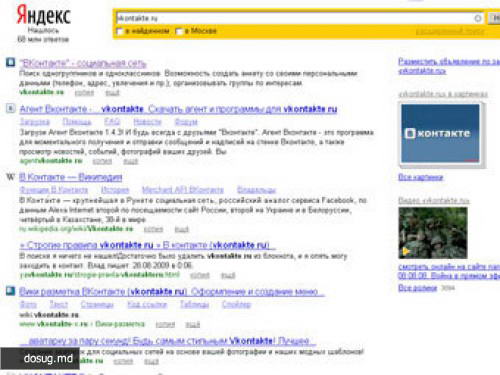This screenshot has height=375, width=500.
Task: Open the 'Новости' sitelink
Action: click(147, 122)
